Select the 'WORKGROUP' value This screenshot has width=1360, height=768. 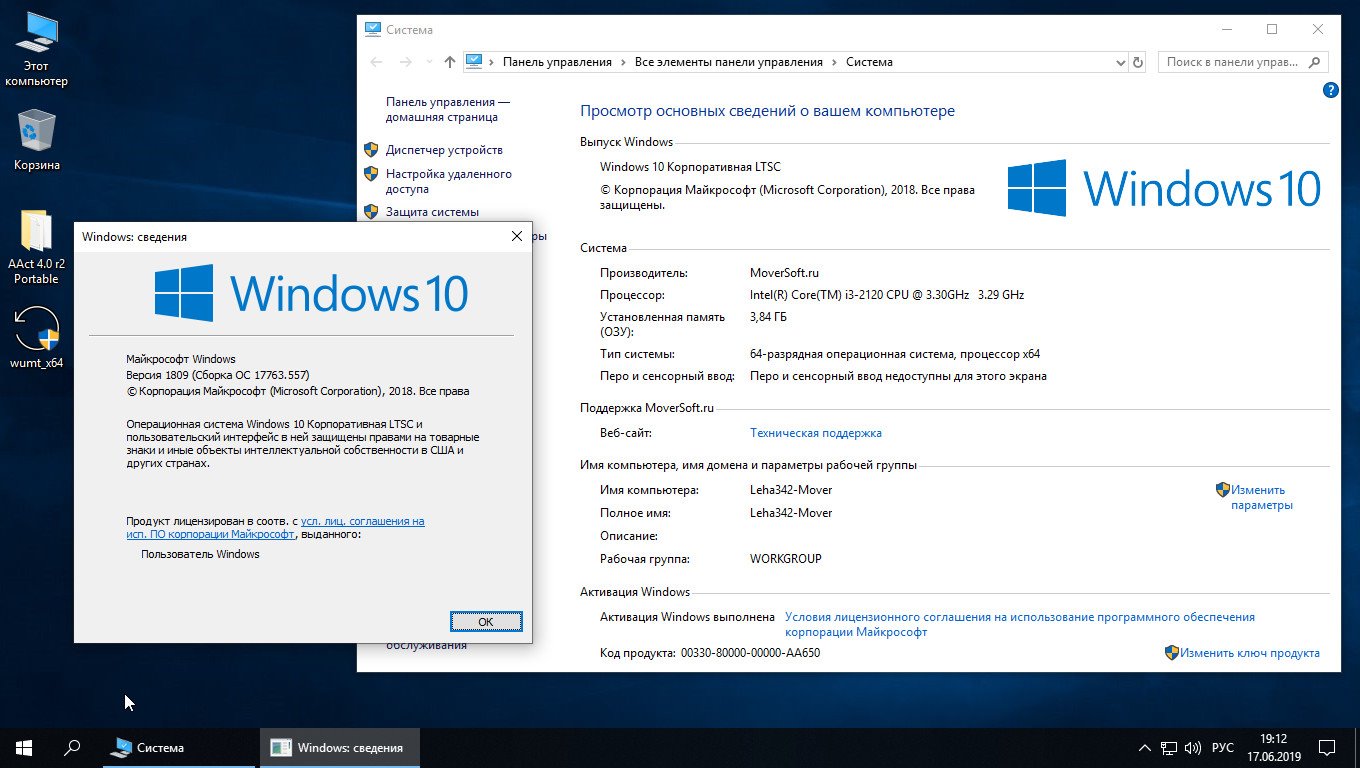click(x=786, y=559)
